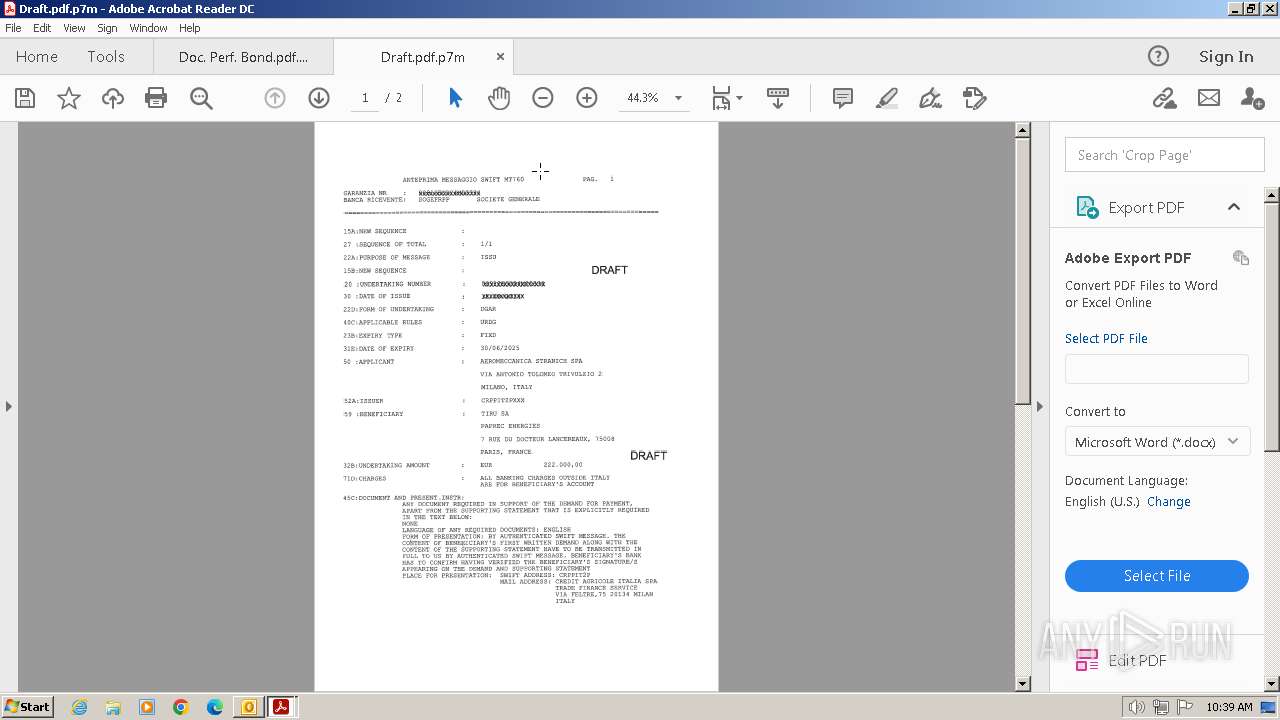
Task: Open the zoom level dropdown
Action: coord(678,98)
